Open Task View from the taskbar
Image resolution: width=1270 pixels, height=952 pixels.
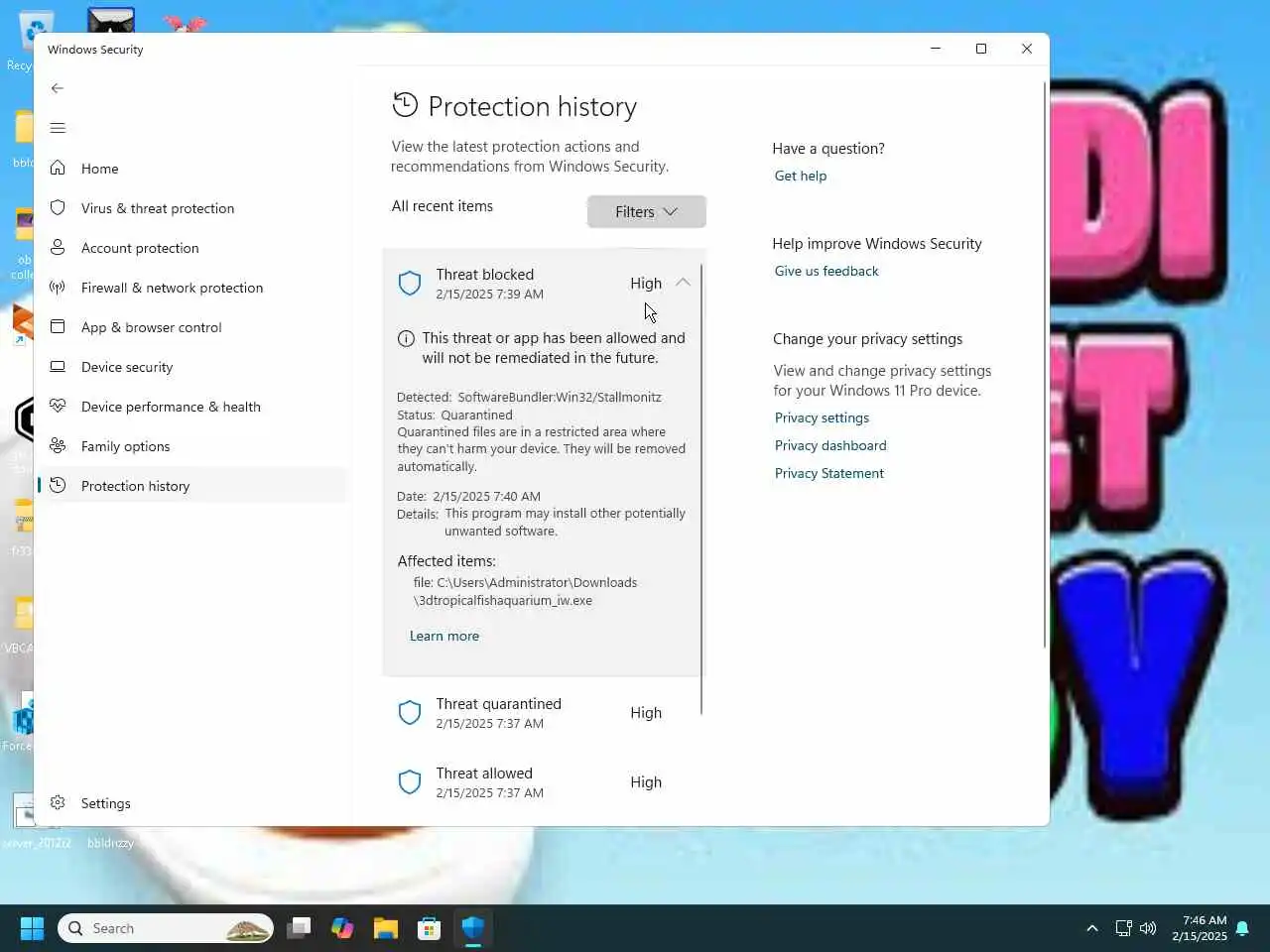299,928
